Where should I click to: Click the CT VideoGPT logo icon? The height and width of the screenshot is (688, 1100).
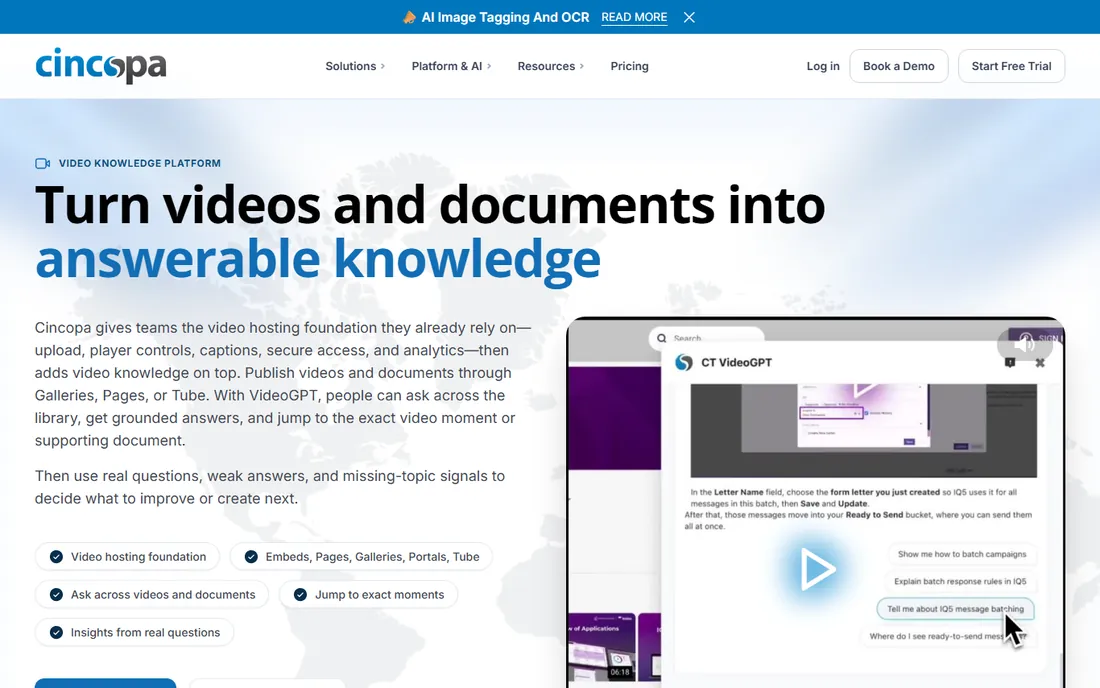tap(683, 363)
